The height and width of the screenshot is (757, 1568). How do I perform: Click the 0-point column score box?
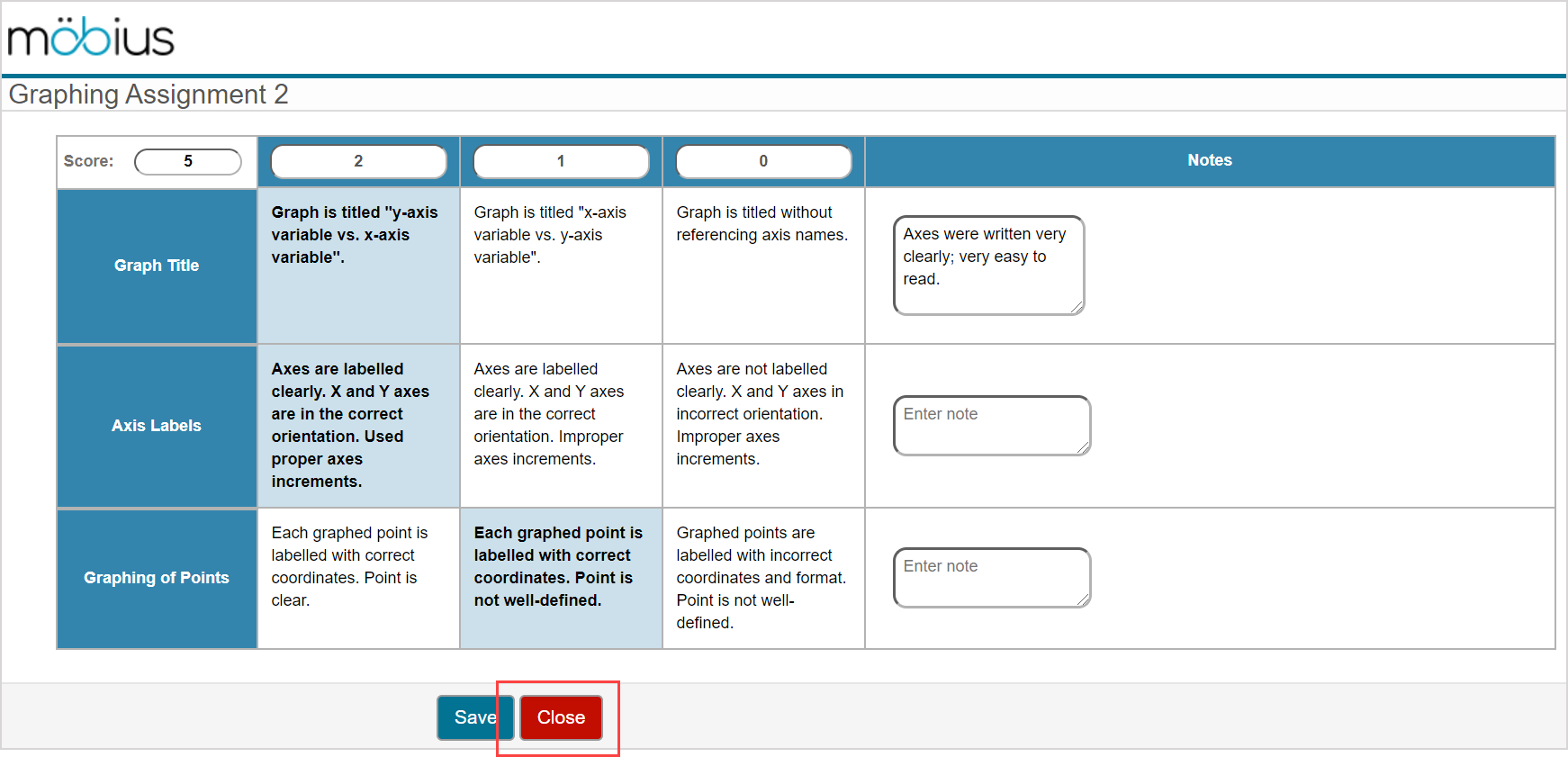(763, 161)
